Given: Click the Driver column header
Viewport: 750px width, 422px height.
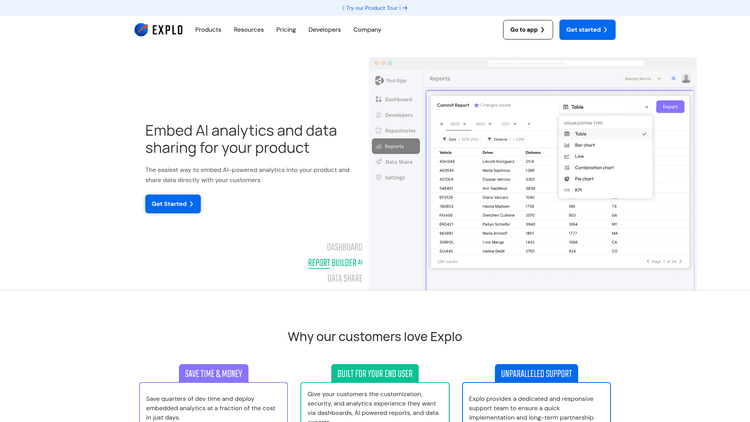Looking at the screenshot, I should click(488, 153).
